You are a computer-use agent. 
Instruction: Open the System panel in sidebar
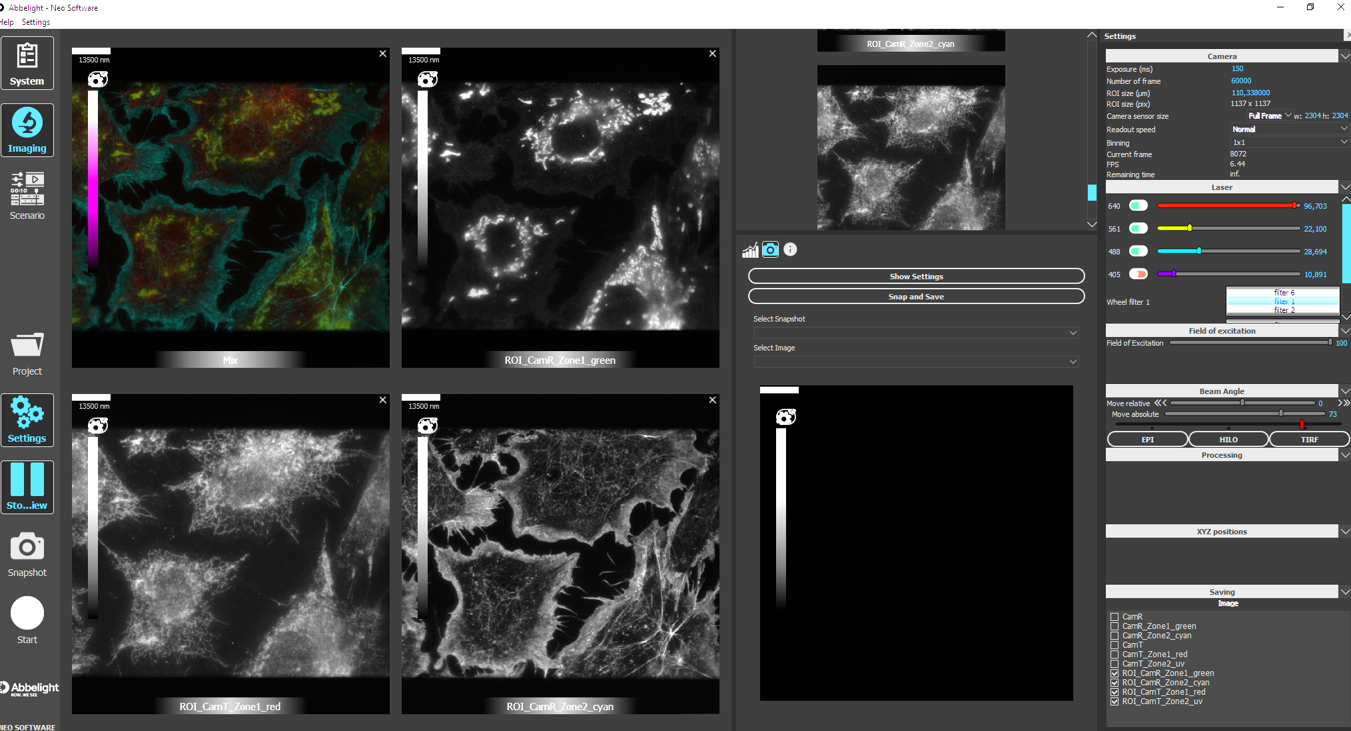pos(27,63)
